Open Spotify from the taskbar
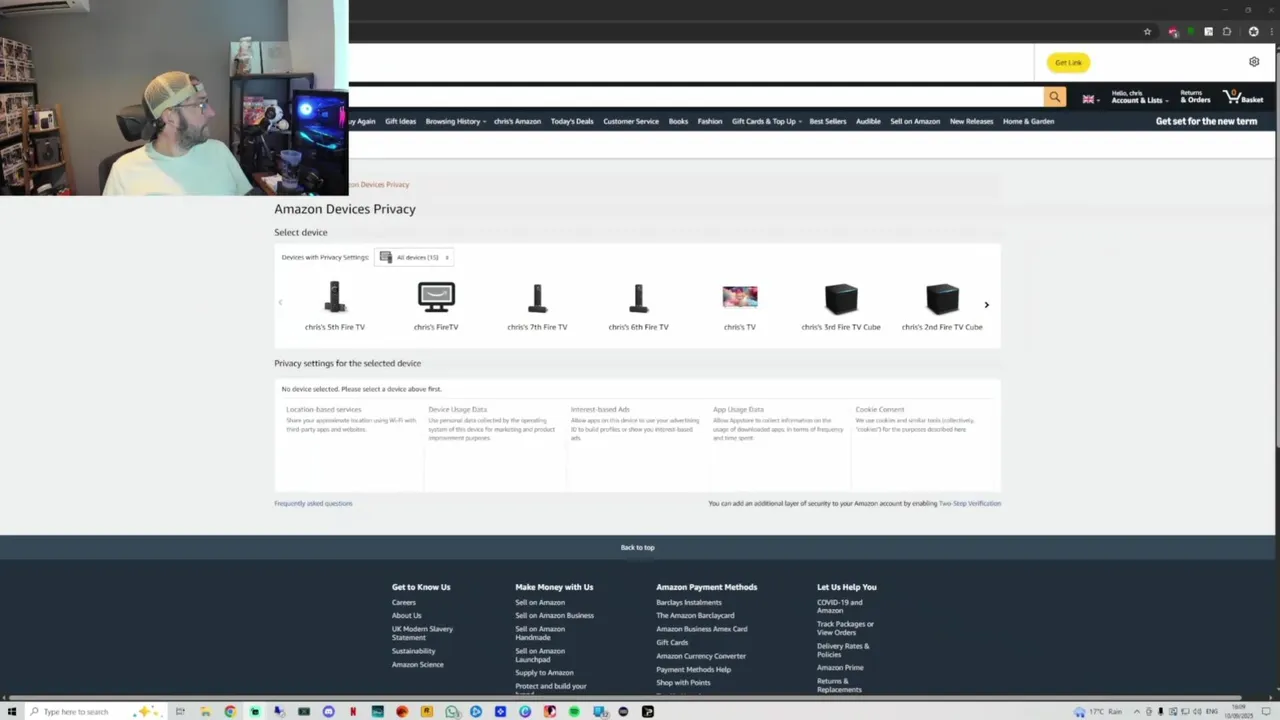The width and height of the screenshot is (1280, 720). pyautogui.click(x=574, y=712)
